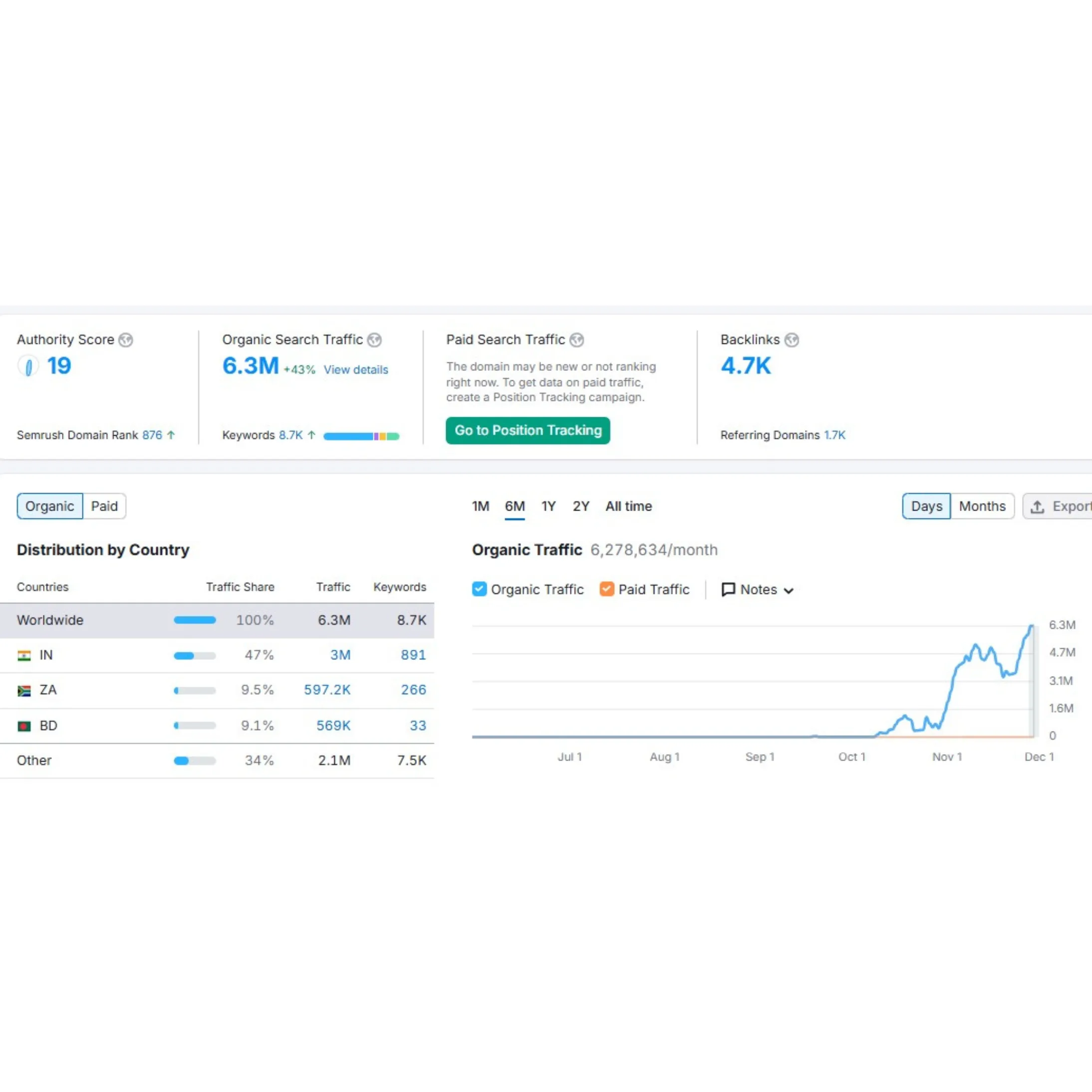The height and width of the screenshot is (1092, 1092).
Task: Click the Backlinks info icon
Action: click(x=792, y=340)
